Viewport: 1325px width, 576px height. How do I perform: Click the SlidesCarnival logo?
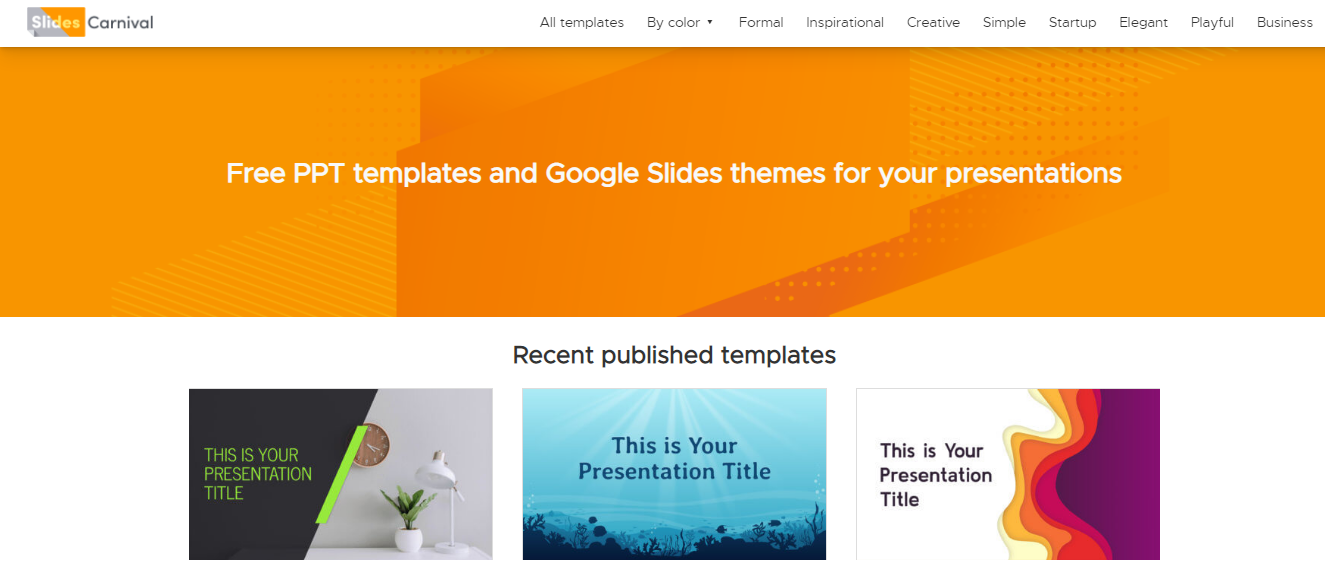click(91, 22)
